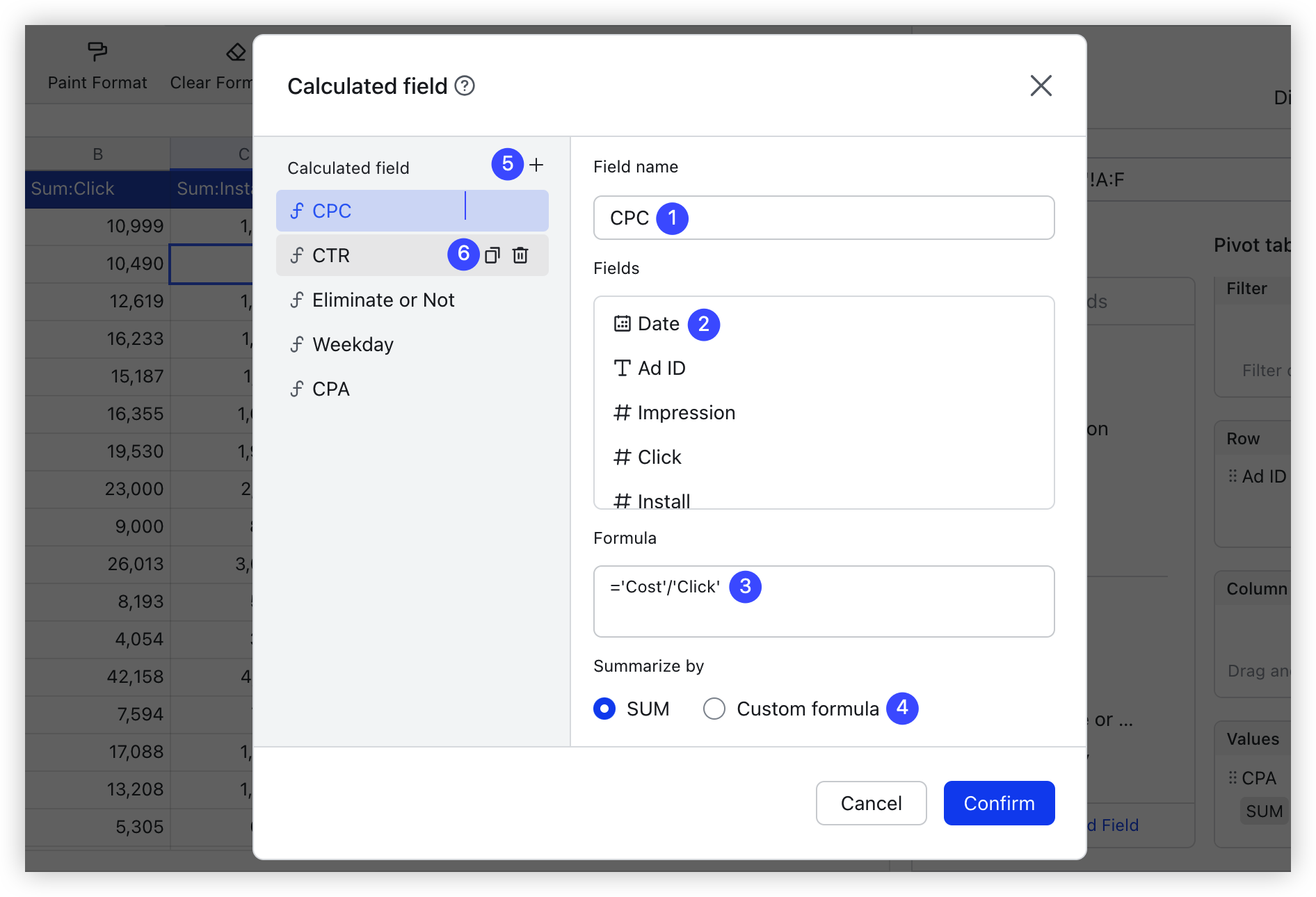Click Cancel to dismiss the dialog

(871, 803)
